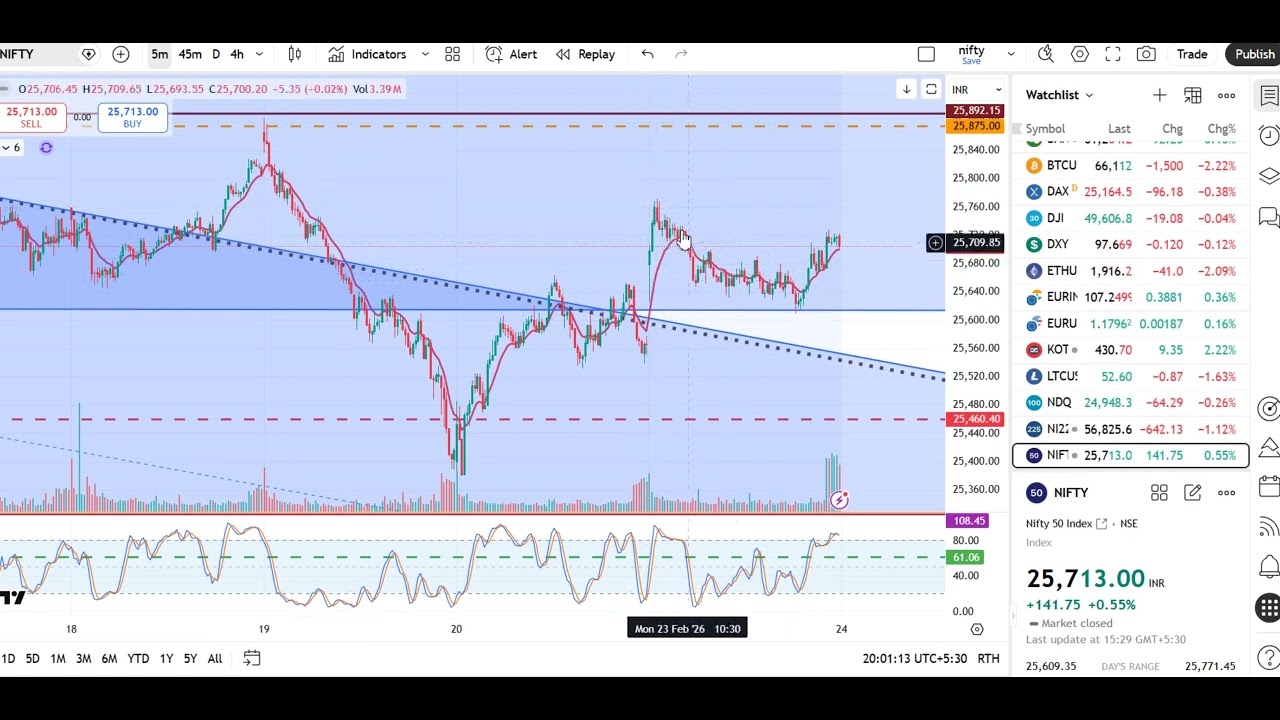This screenshot has height=720, width=1280.
Task: Start bar Replay mode
Action: click(585, 54)
